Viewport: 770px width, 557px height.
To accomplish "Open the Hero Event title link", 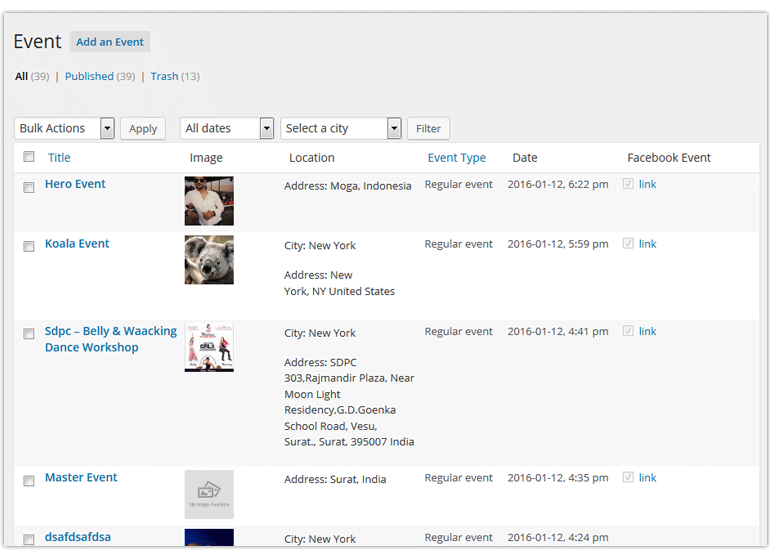I will click(75, 184).
